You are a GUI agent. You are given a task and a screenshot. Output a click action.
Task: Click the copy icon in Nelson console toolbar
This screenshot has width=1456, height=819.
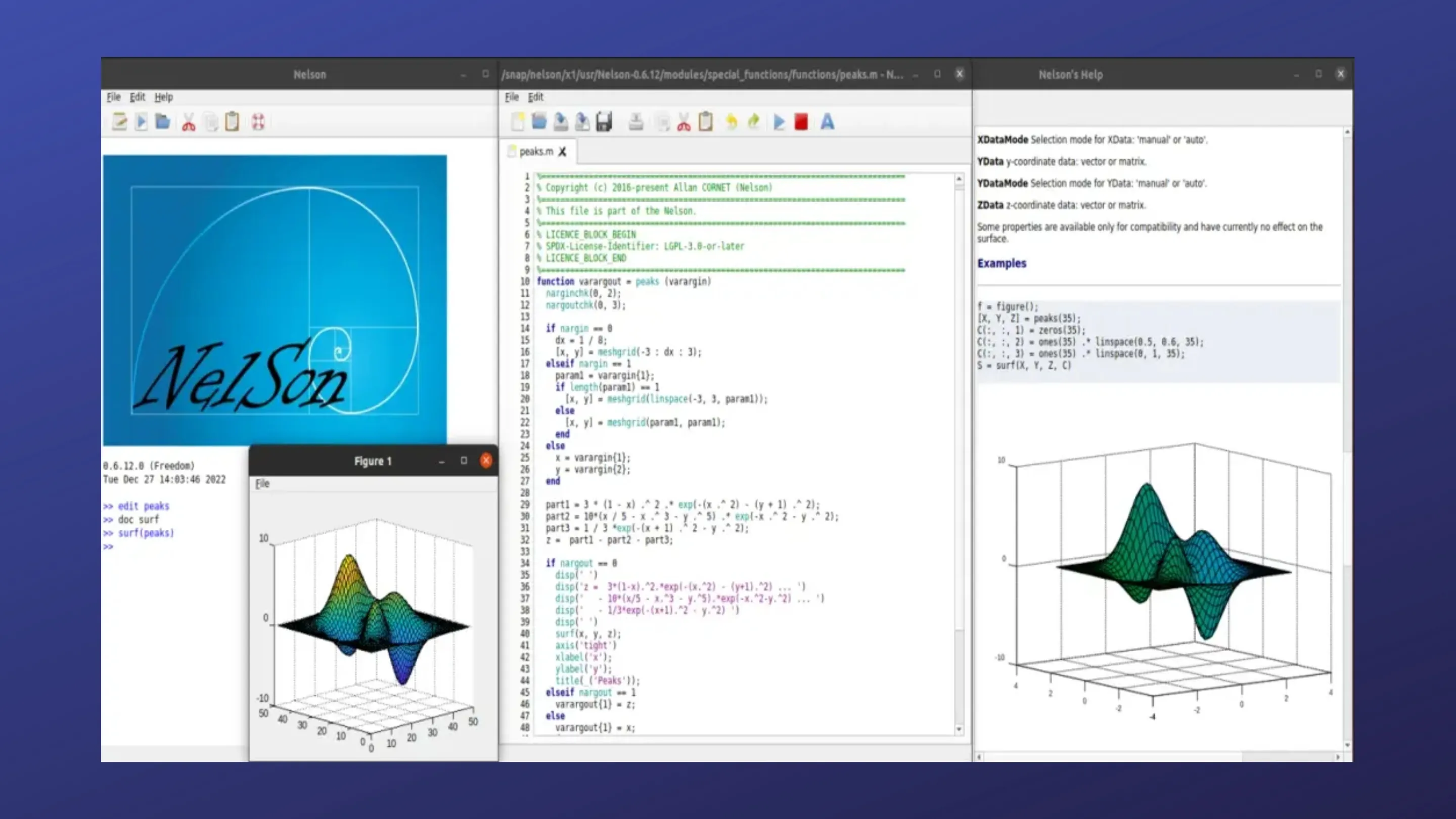pos(211,121)
